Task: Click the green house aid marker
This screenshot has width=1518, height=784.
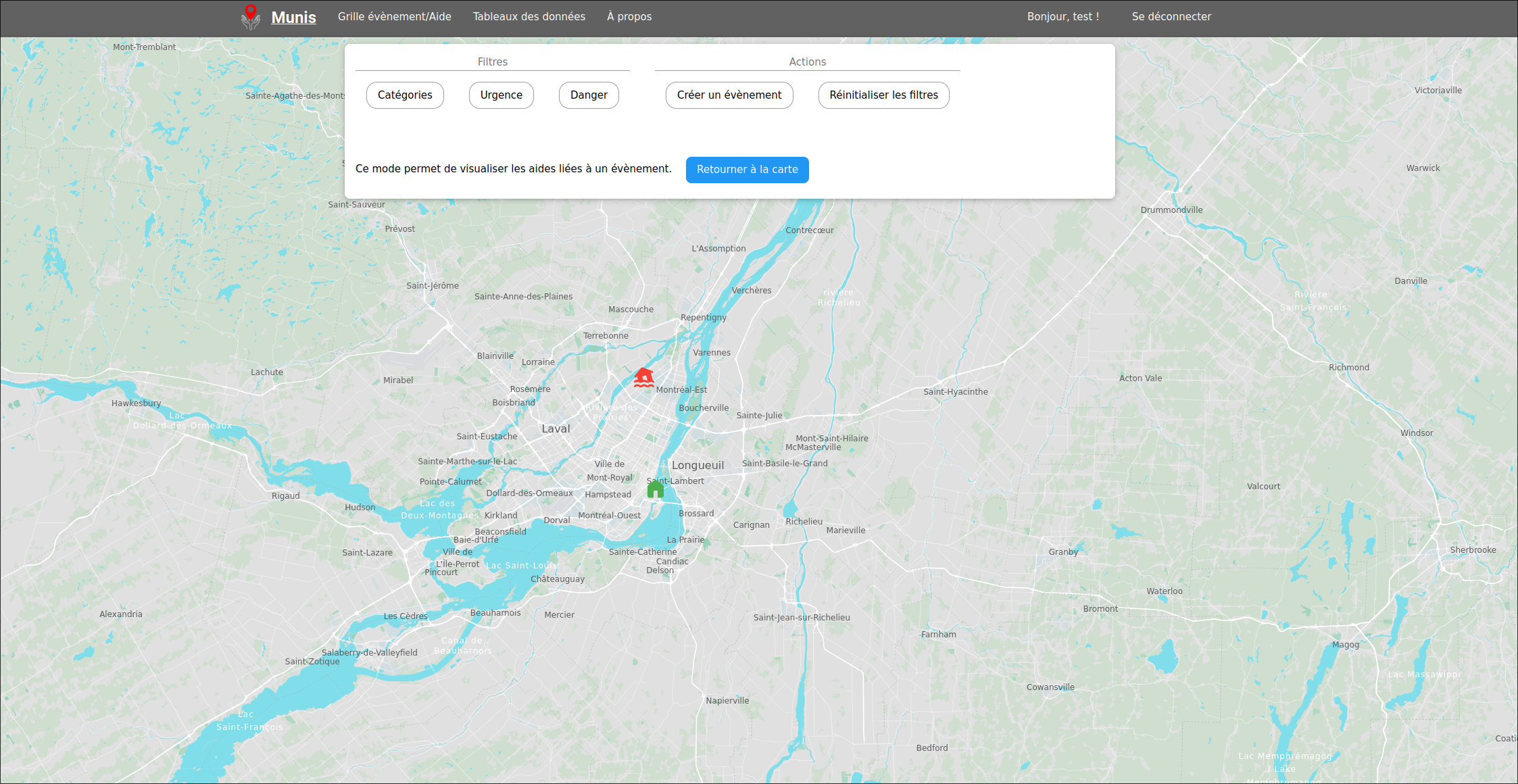Action: click(655, 489)
